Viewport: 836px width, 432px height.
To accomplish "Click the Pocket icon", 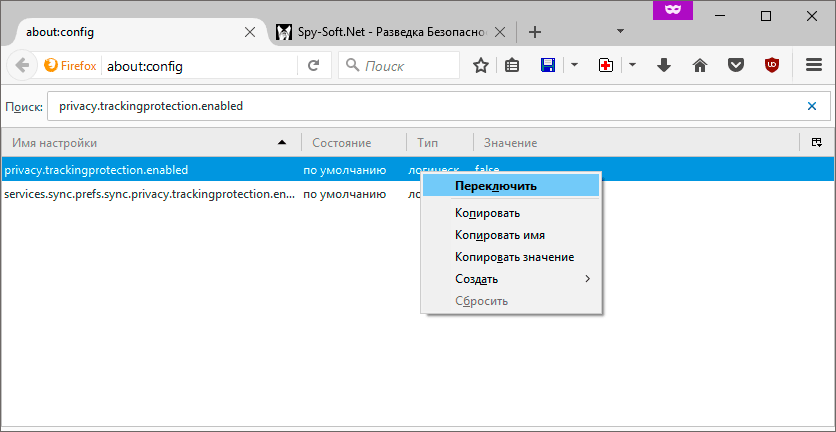I will (x=736, y=66).
